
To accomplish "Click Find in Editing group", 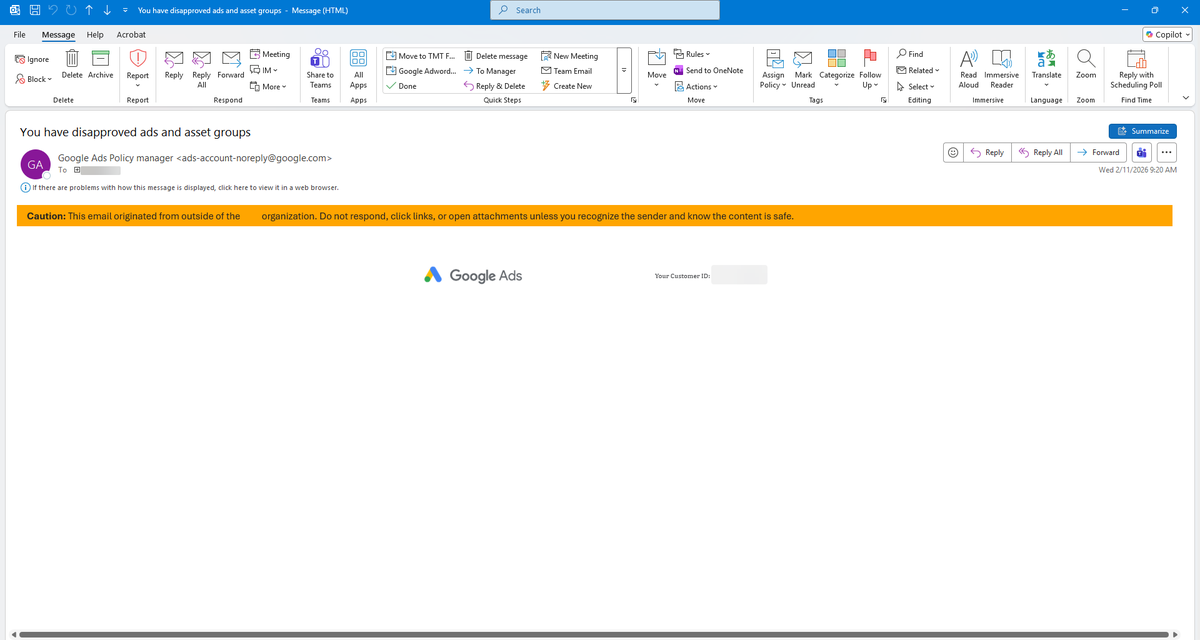I will [x=910, y=54].
